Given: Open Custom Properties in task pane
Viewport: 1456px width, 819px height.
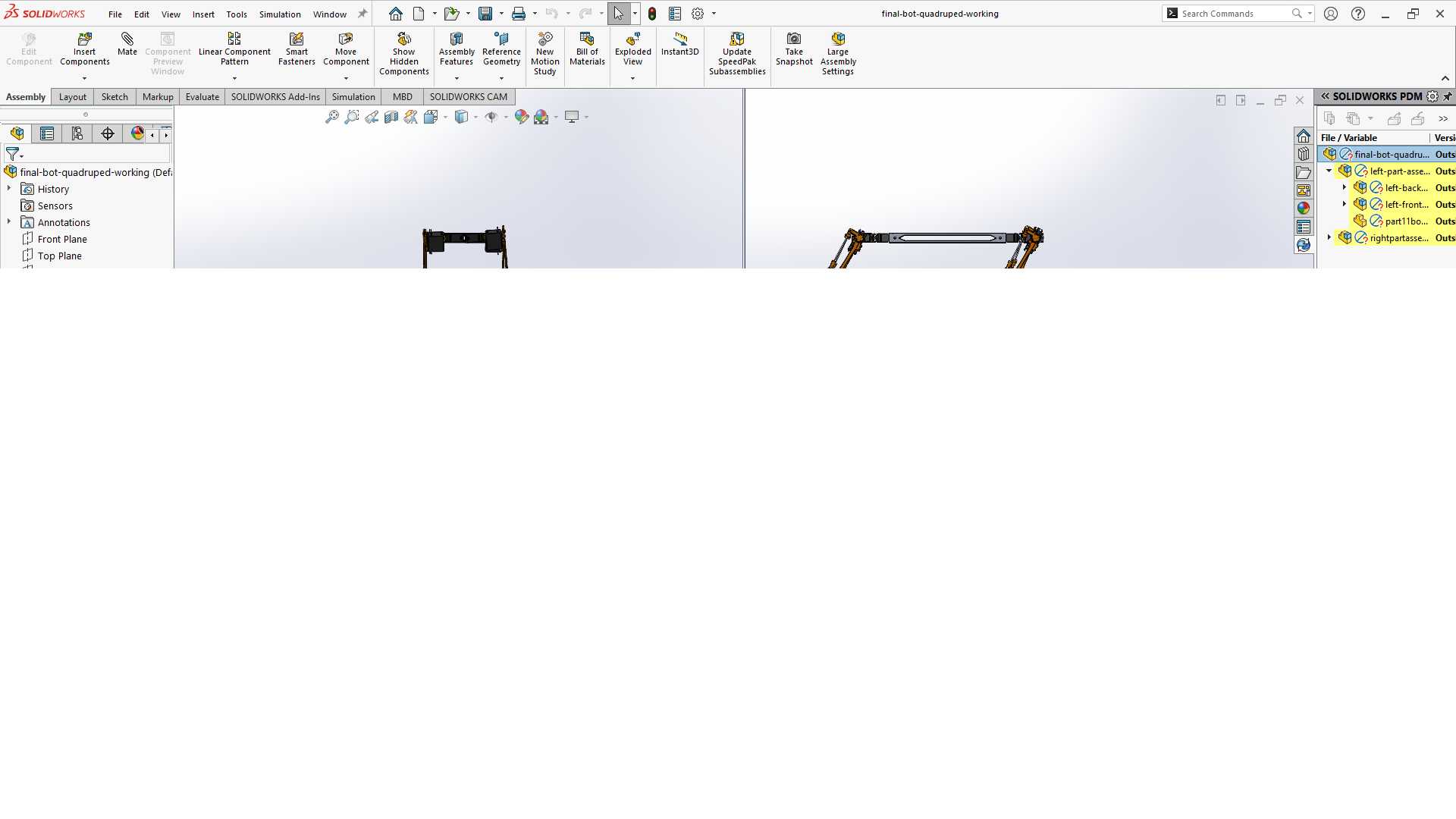Looking at the screenshot, I should (x=1304, y=227).
